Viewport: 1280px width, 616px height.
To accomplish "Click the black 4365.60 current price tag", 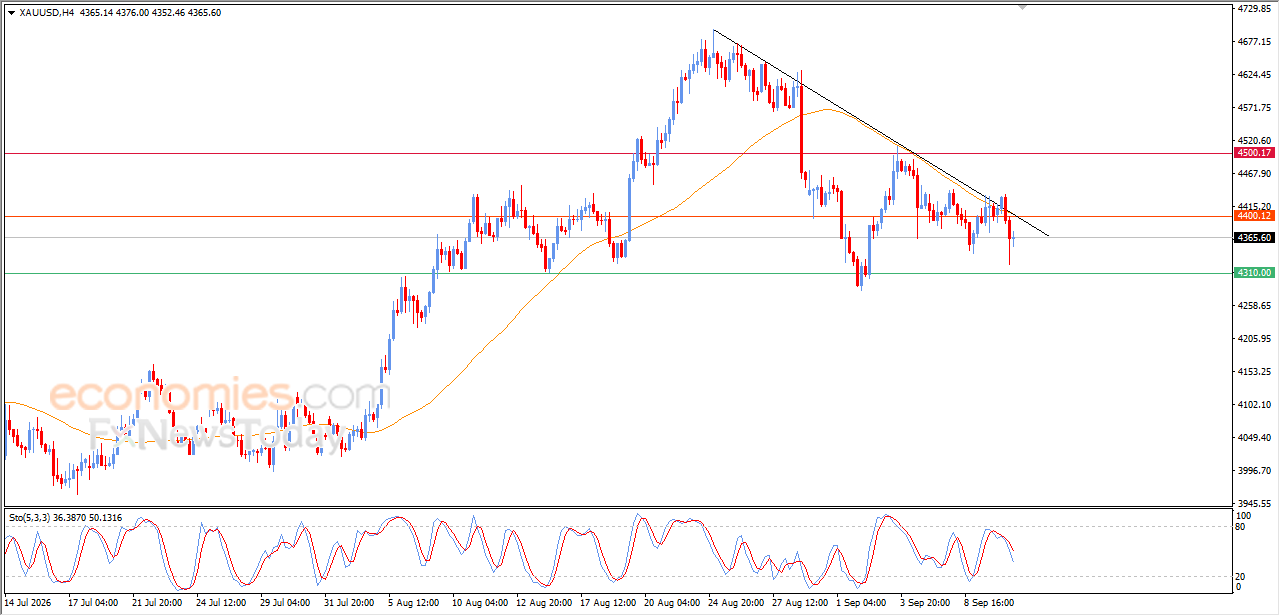I will pos(1253,238).
